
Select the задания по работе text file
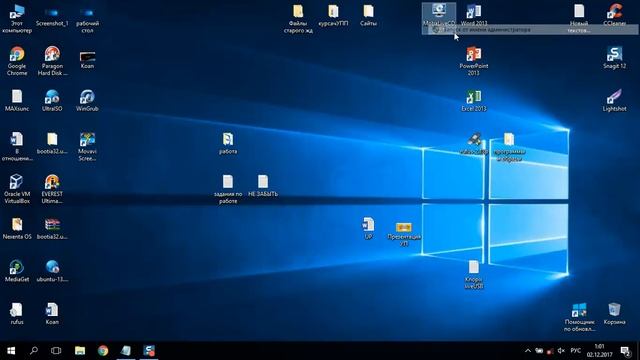pyautogui.click(x=228, y=189)
